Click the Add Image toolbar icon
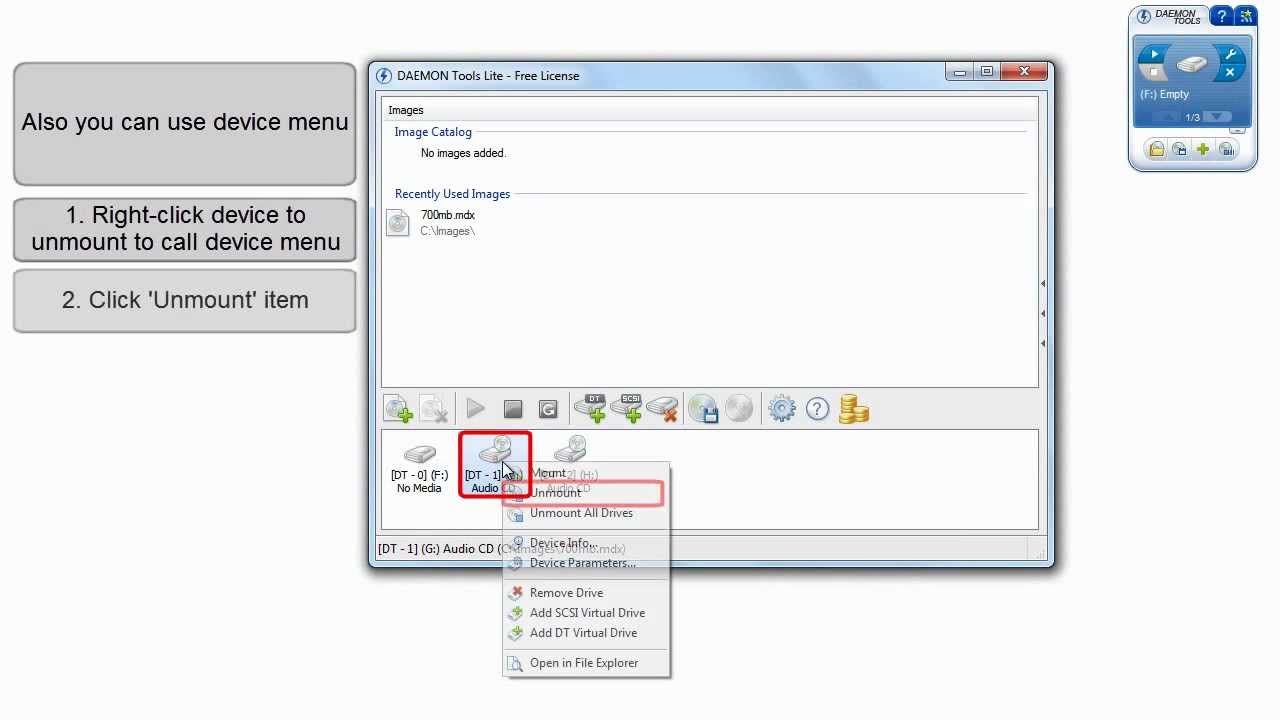Image resolution: width=1280 pixels, height=720 pixels. [x=398, y=409]
